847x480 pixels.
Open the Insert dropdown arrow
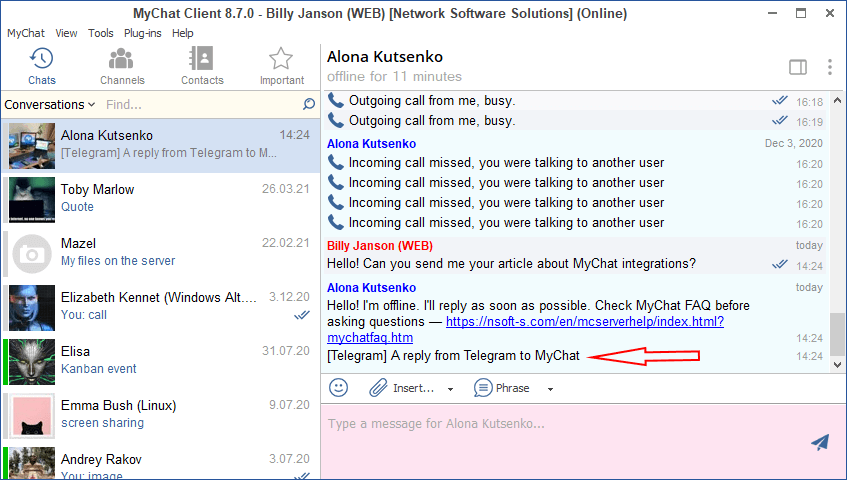[450, 389]
